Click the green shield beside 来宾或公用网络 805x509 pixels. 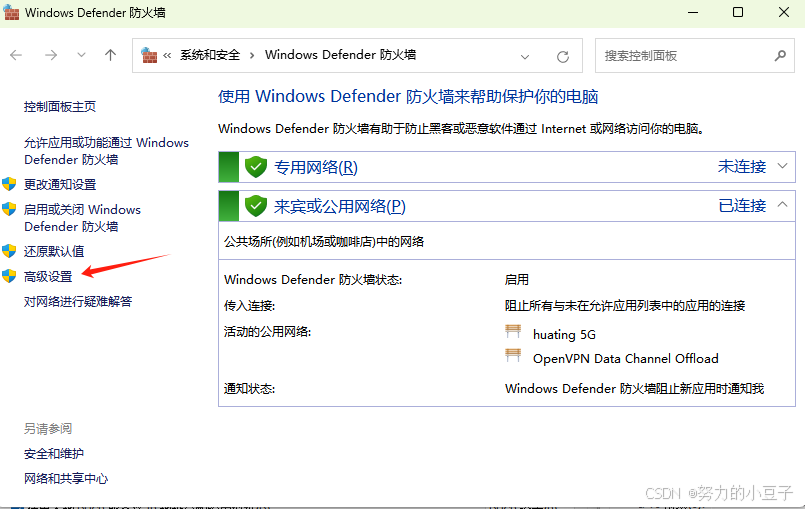256,206
